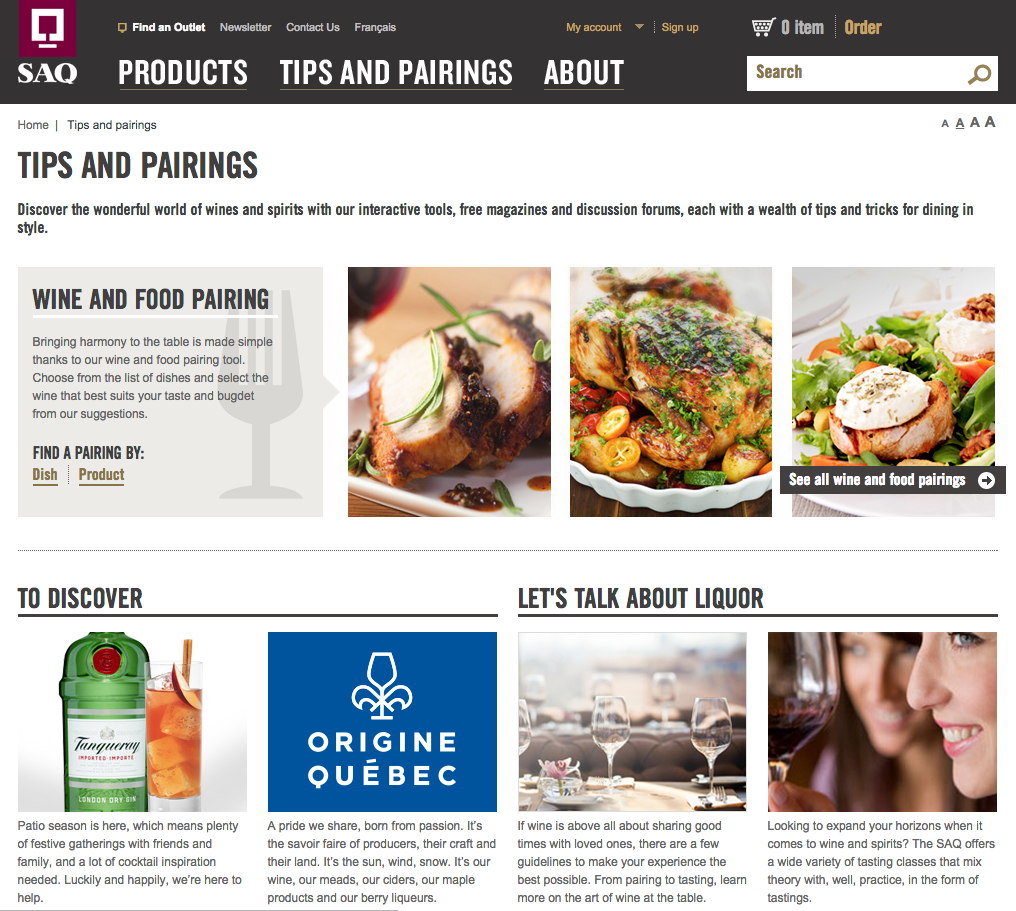Choose the underlined medium font size A

(x=960, y=123)
